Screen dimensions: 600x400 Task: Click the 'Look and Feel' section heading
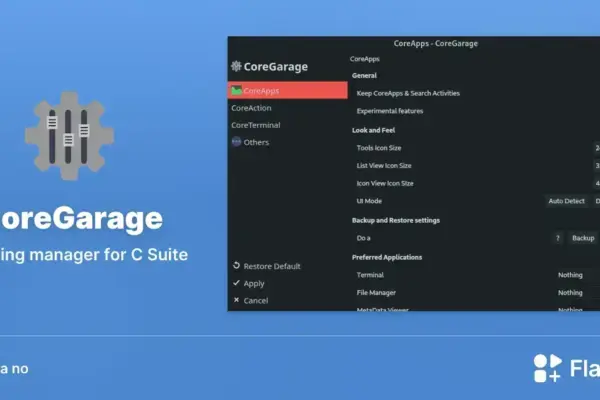(373, 131)
